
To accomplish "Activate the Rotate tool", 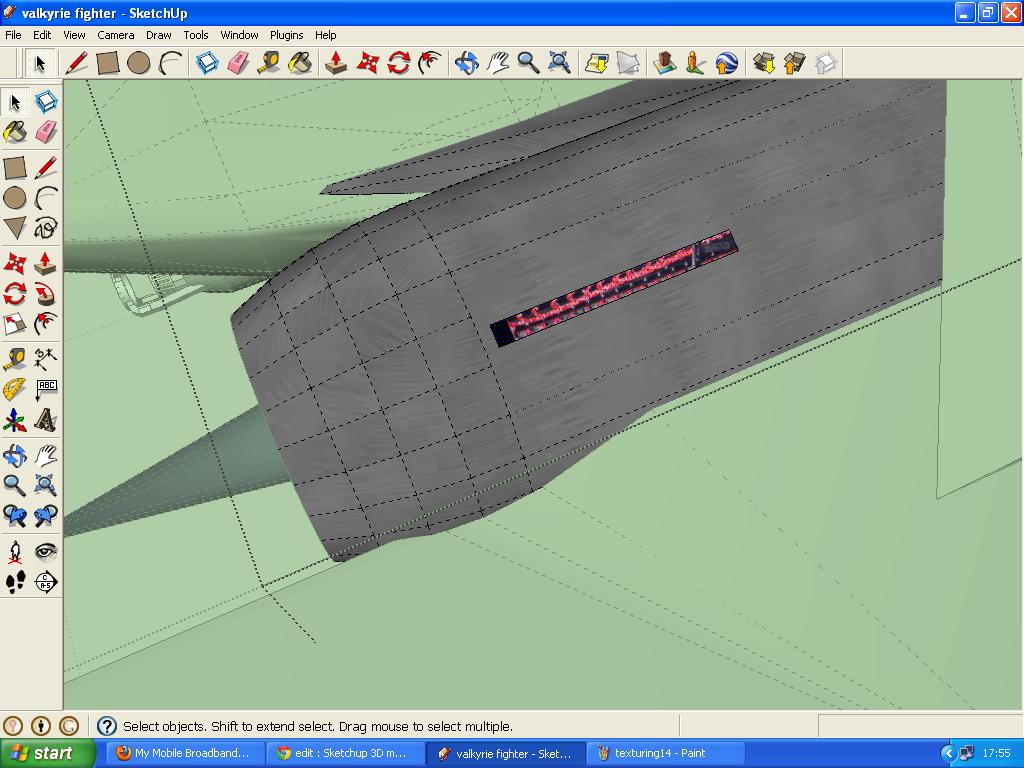I will coord(14,293).
